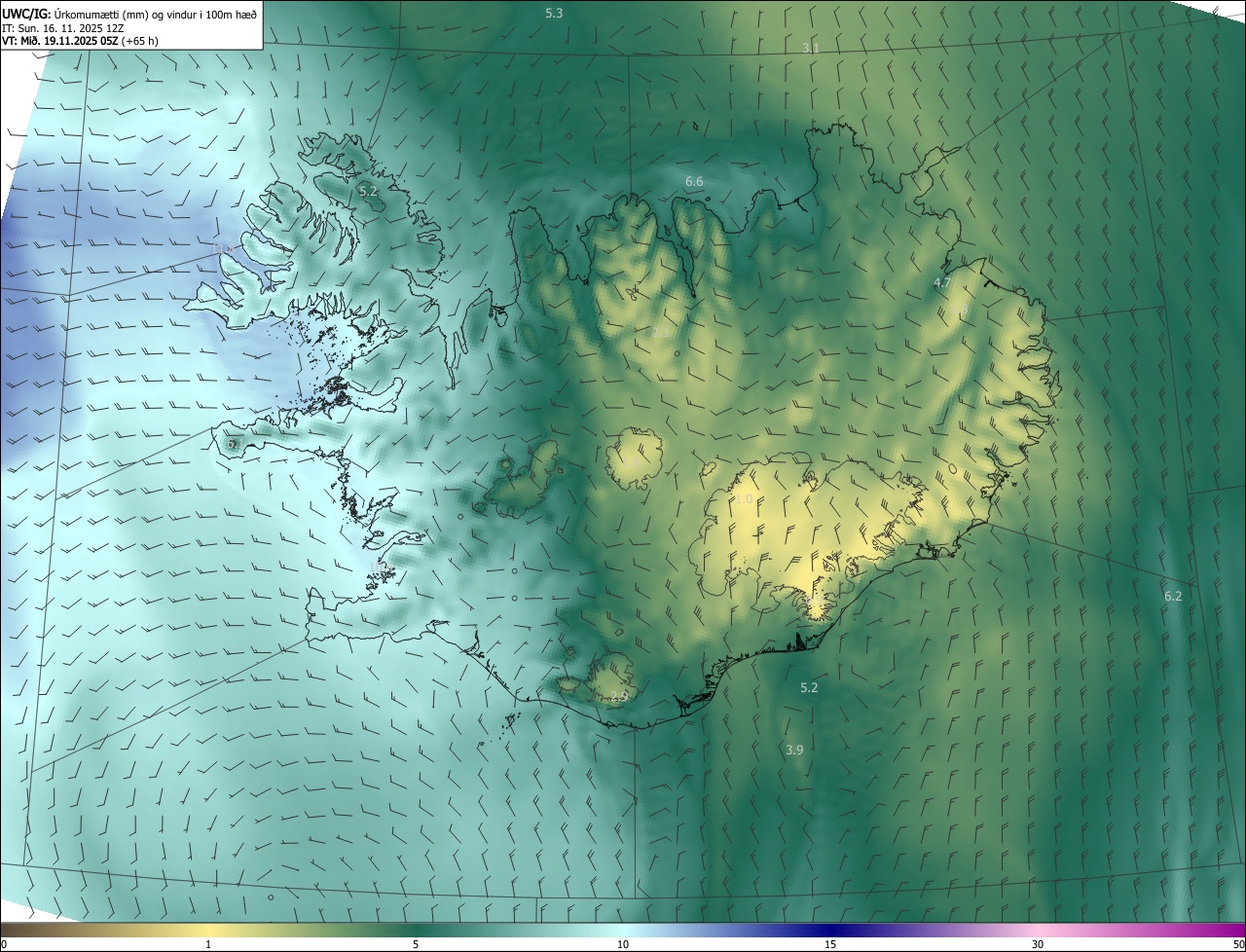Click the title "UWC/IG: Úrkomumætti (mm) og vindur í 100m hæð"
The width and height of the screenshot is (1246, 952).
pos(128,14)
